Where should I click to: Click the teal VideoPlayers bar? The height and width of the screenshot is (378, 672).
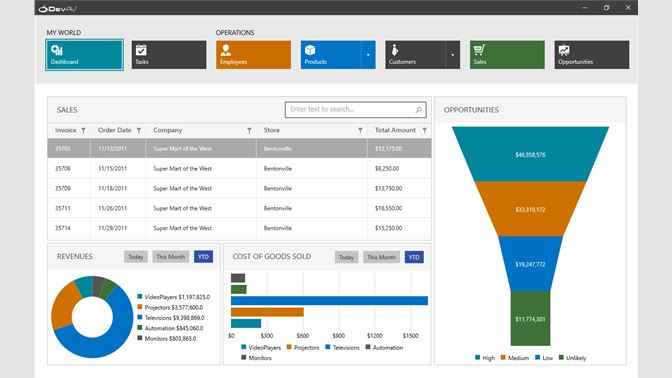tap(246, 324)
